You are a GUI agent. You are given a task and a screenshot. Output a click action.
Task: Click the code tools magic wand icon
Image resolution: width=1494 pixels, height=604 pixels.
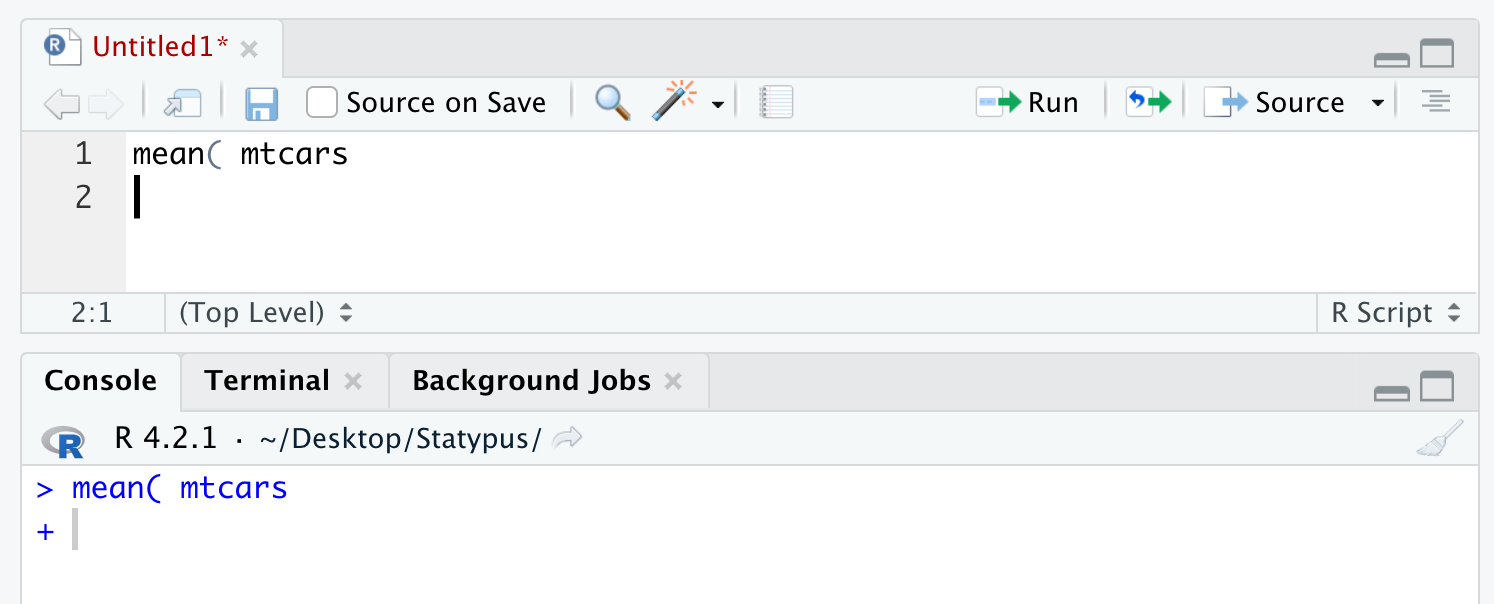673,102
